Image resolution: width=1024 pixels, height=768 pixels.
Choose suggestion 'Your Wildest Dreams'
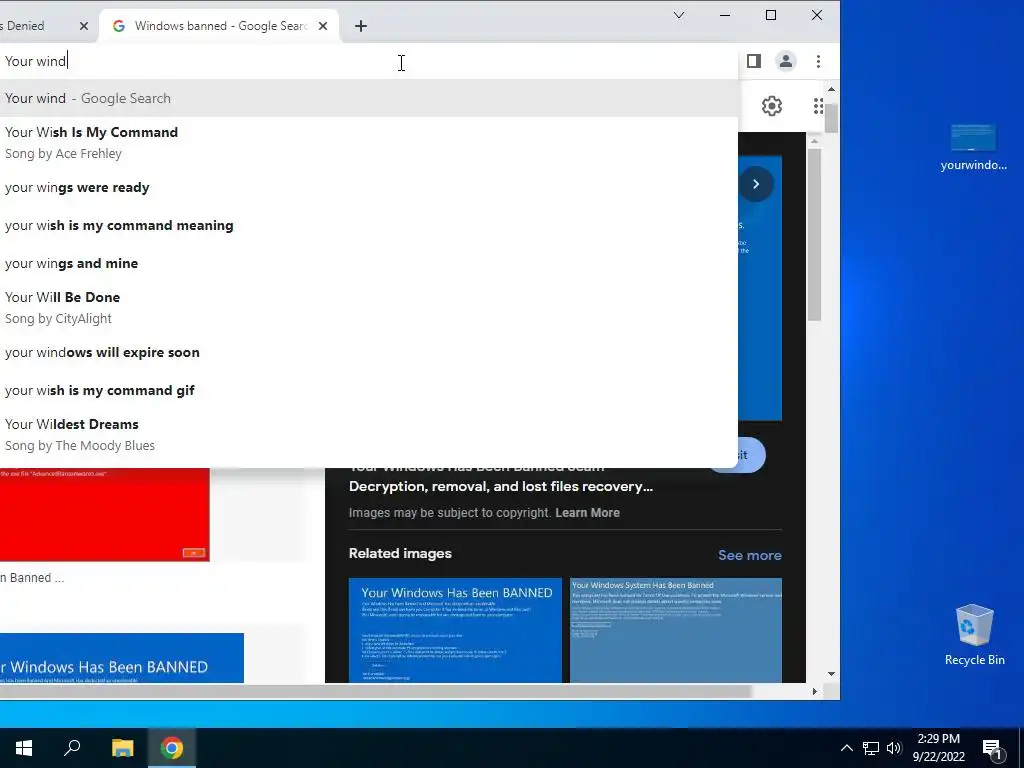coord(369,434)
